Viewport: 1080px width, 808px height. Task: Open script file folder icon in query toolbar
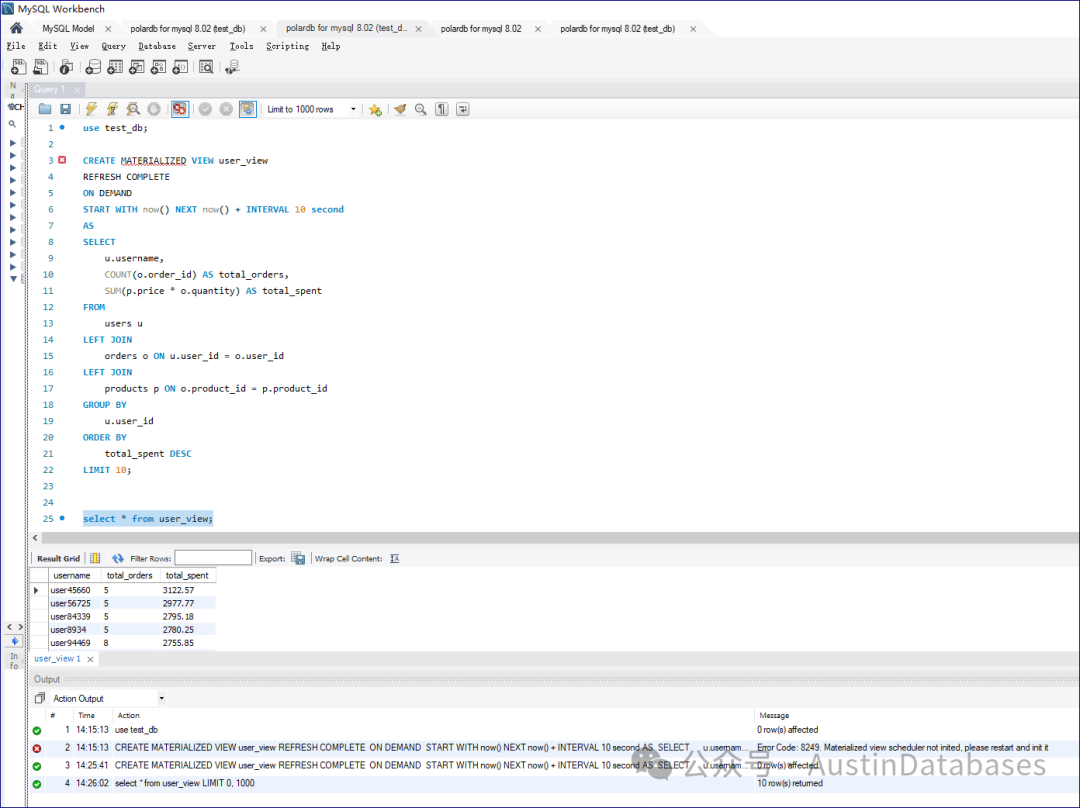(45, 109)
